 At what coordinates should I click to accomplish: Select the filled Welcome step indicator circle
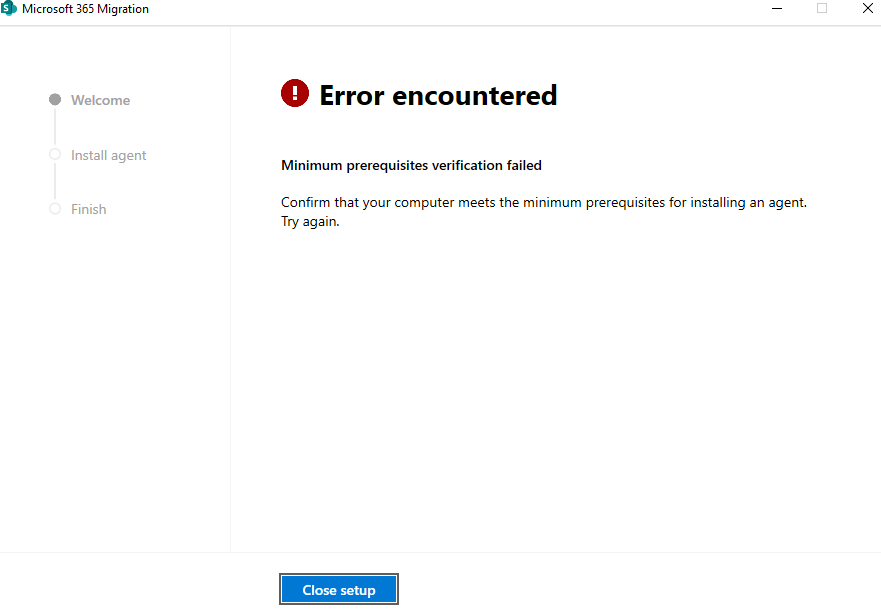pyautogui.click(x=54, y=100)
